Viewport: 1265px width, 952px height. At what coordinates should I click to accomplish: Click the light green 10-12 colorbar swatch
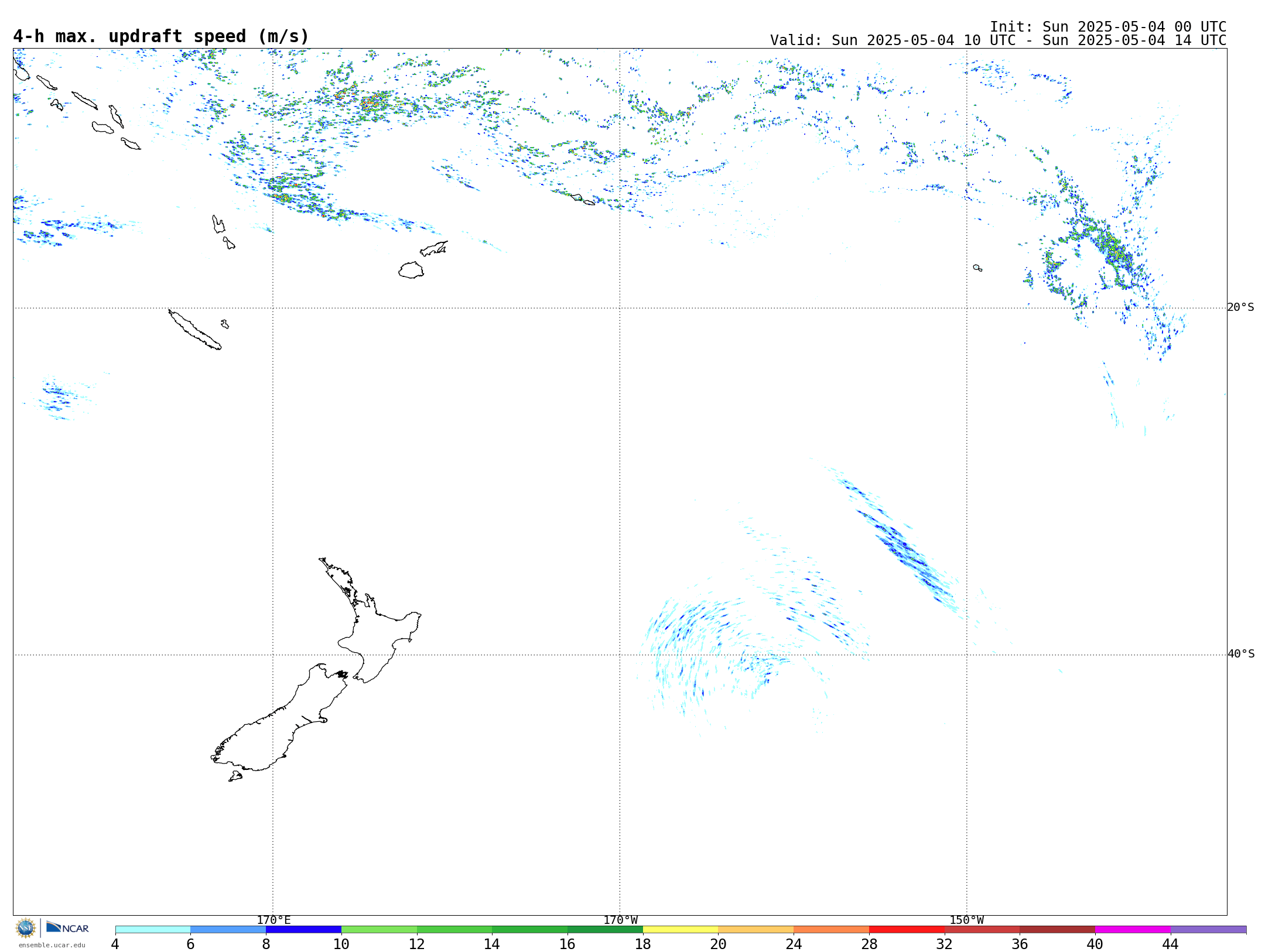[379, 930]
